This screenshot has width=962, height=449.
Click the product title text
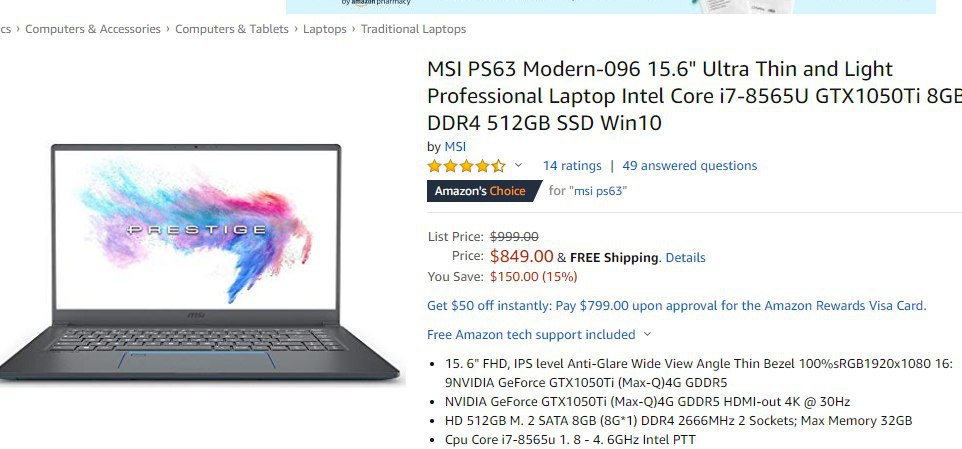695,96
